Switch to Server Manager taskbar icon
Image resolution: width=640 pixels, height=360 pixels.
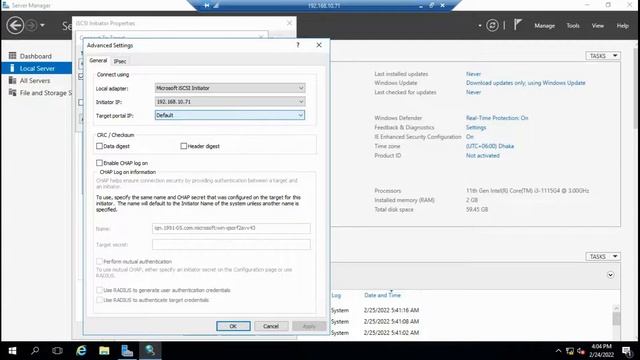127,351
